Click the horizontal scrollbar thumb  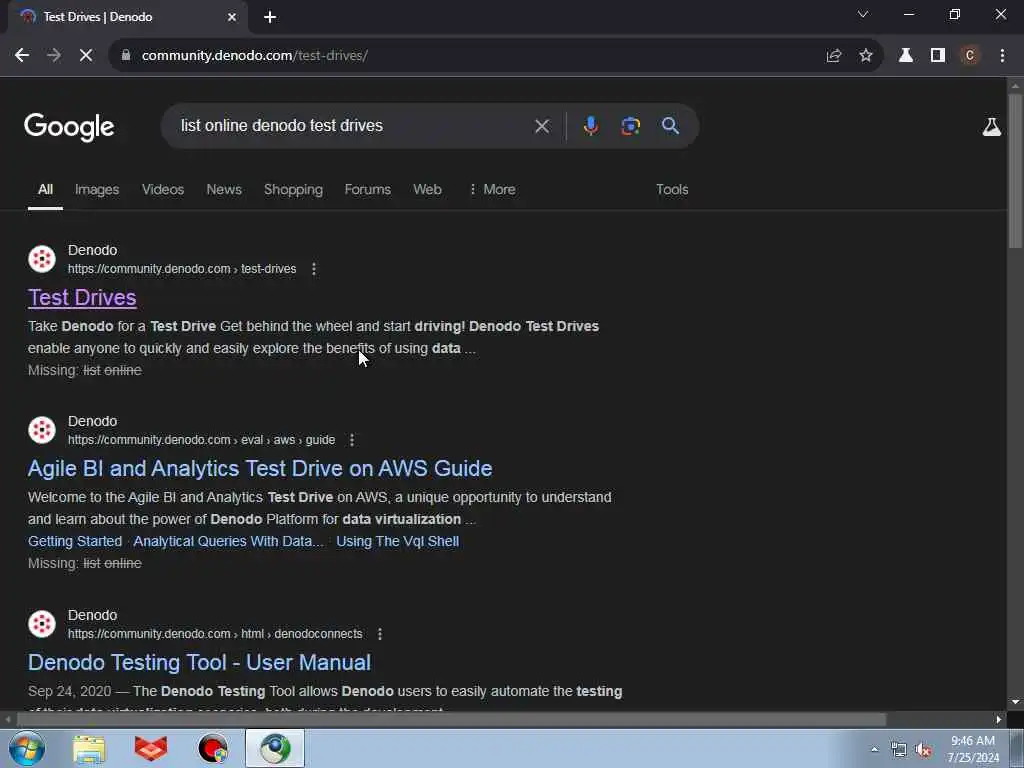(x=451, y=720)
